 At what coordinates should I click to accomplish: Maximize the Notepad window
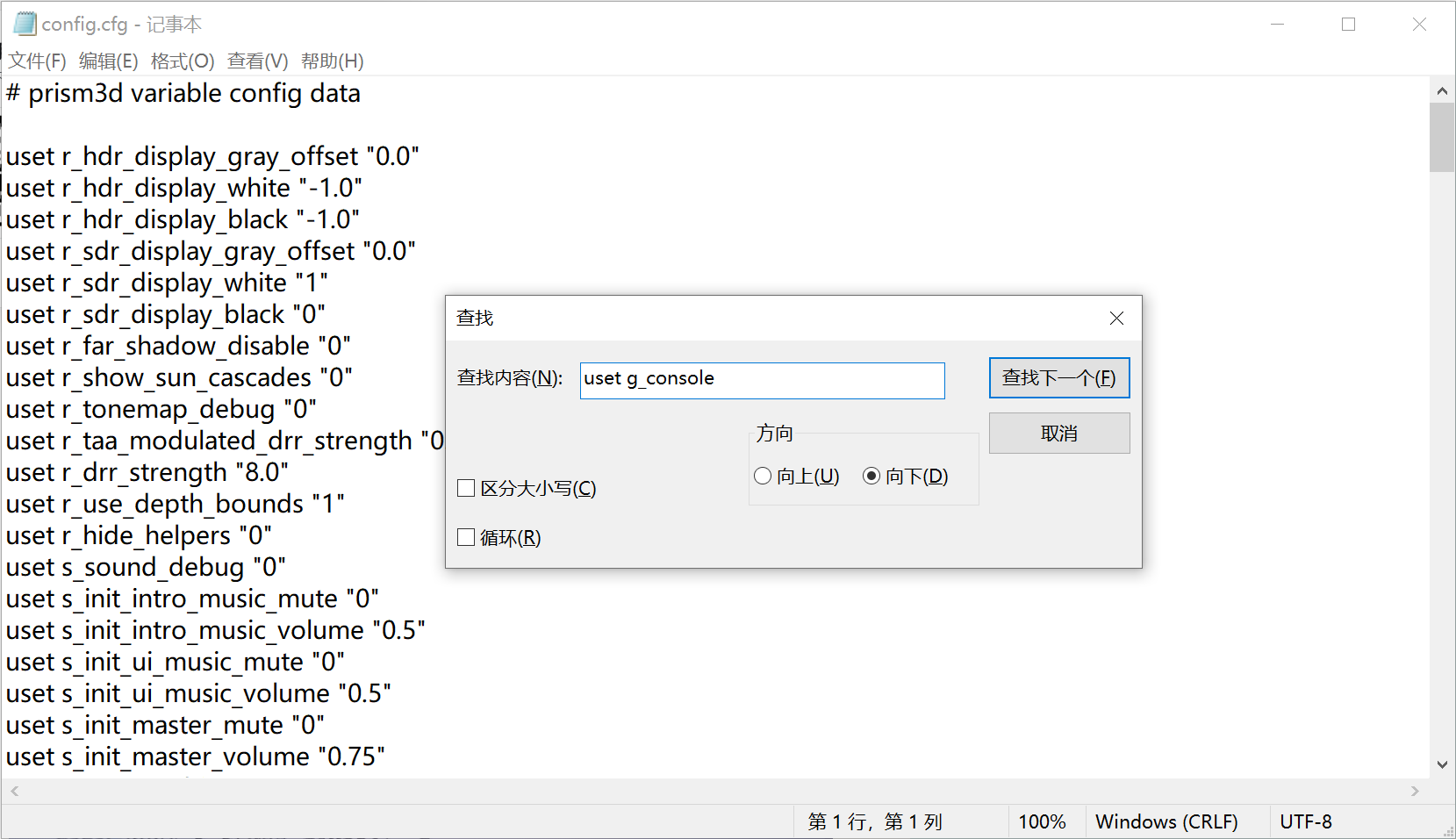(x=1348, y=25)
